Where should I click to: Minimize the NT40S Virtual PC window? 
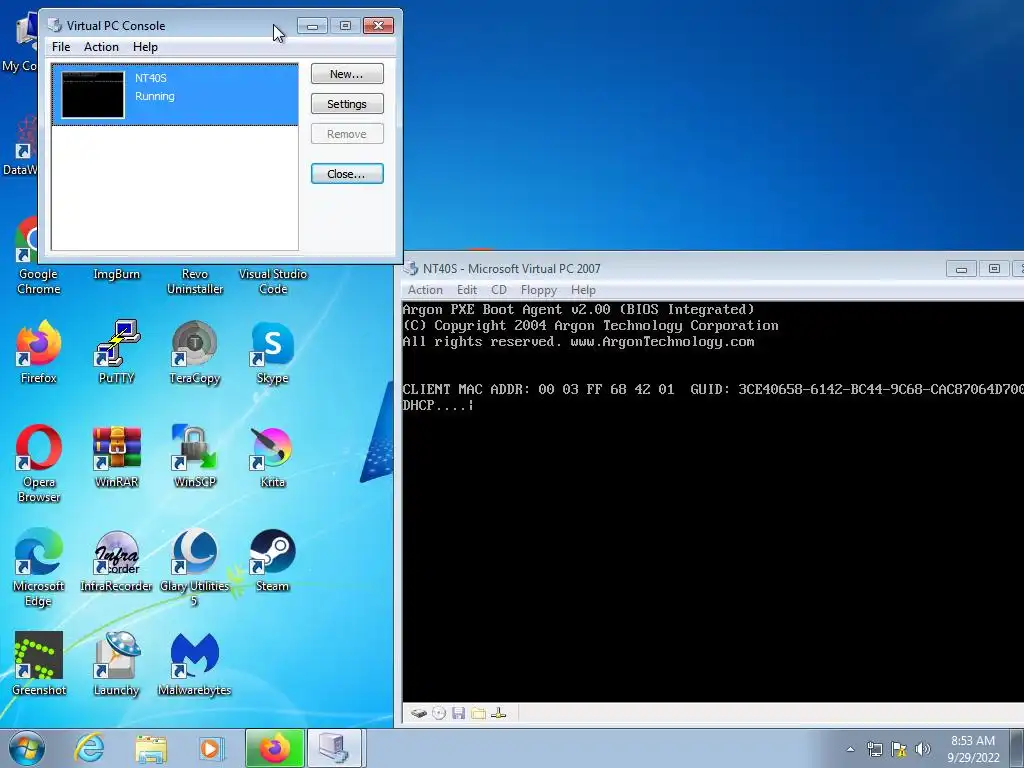[x=961, y=268]
